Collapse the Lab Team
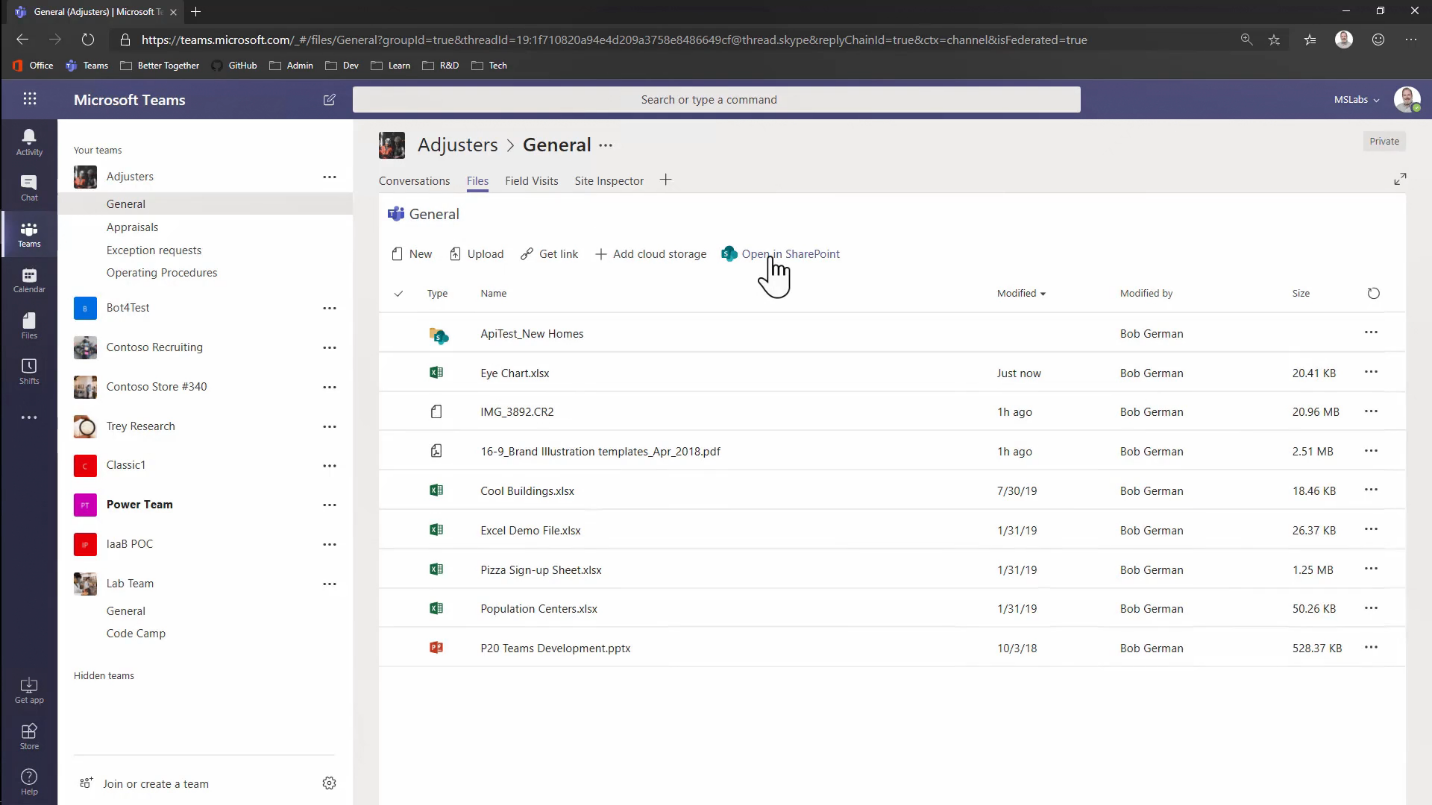1432x805 pixels. 130,583
